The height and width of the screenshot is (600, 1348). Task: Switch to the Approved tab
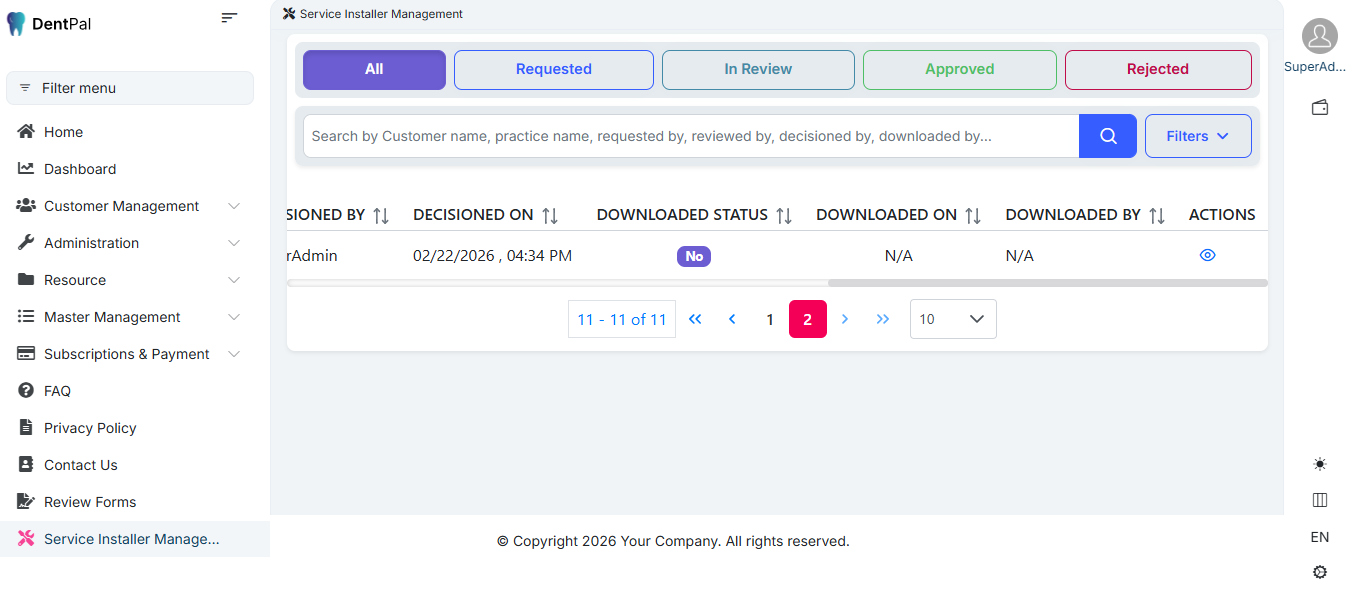[x=959, y=69]
